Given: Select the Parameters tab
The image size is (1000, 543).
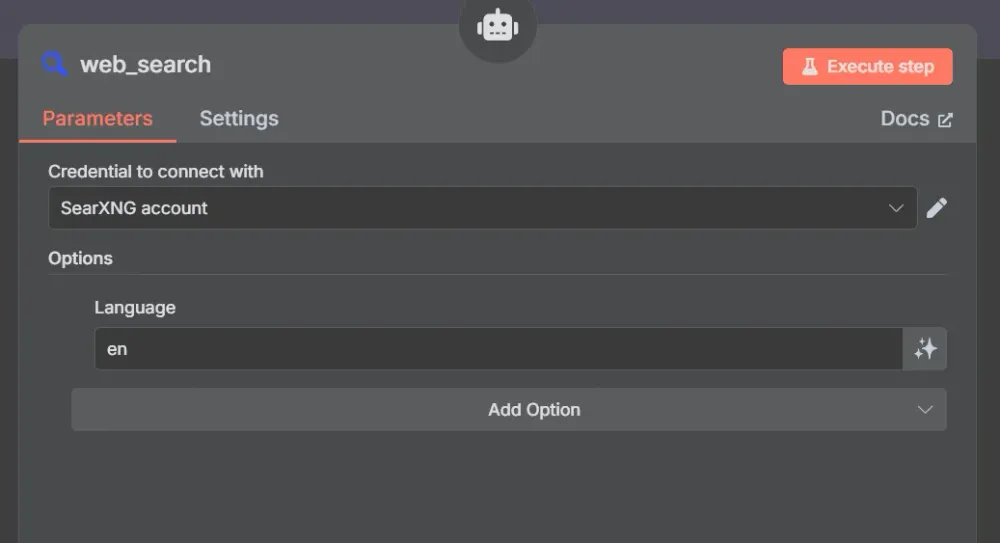Looking at the screenshot, I should (x=98, y=119).
